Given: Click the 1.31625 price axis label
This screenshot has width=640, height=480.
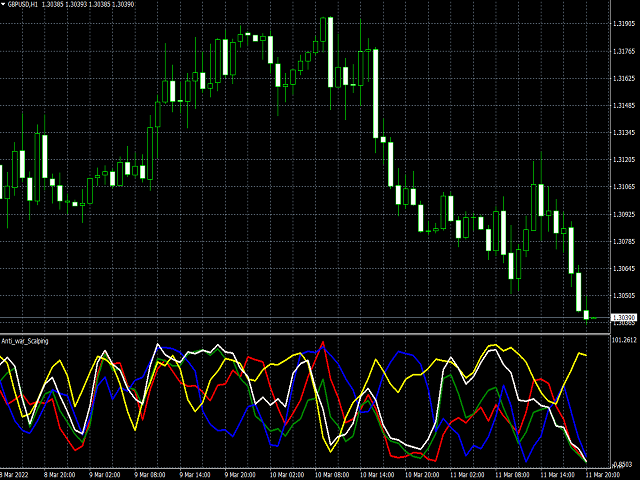Looking at the screenshot, I should [x=623, y=77].
